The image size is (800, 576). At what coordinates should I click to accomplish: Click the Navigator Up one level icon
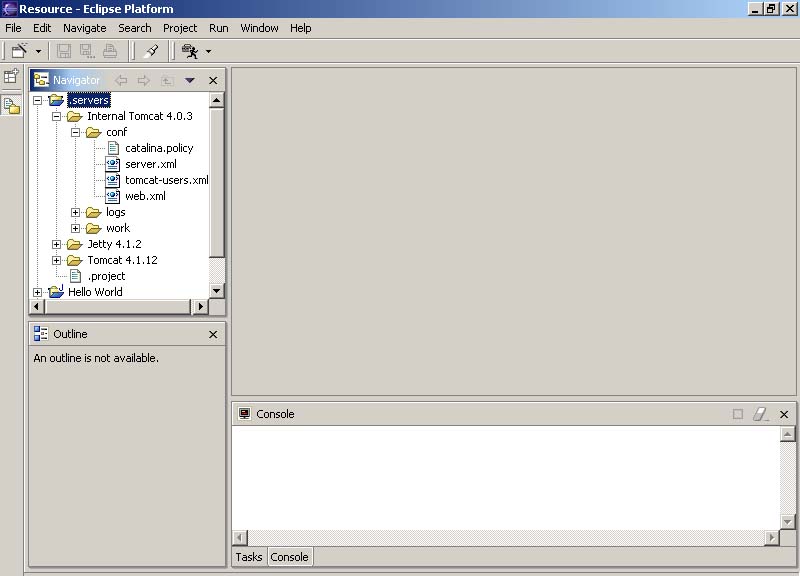tap(167, 80)
